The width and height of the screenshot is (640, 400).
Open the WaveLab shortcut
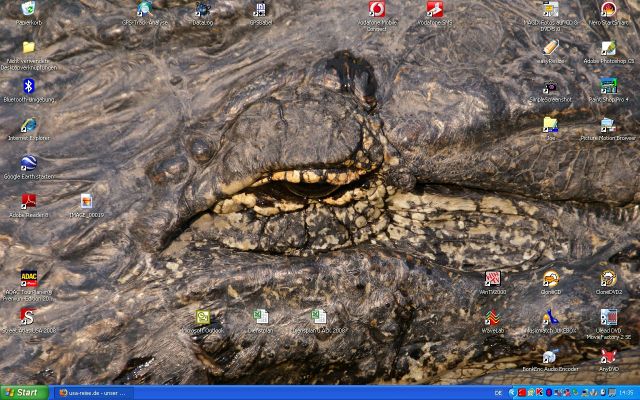493,317
